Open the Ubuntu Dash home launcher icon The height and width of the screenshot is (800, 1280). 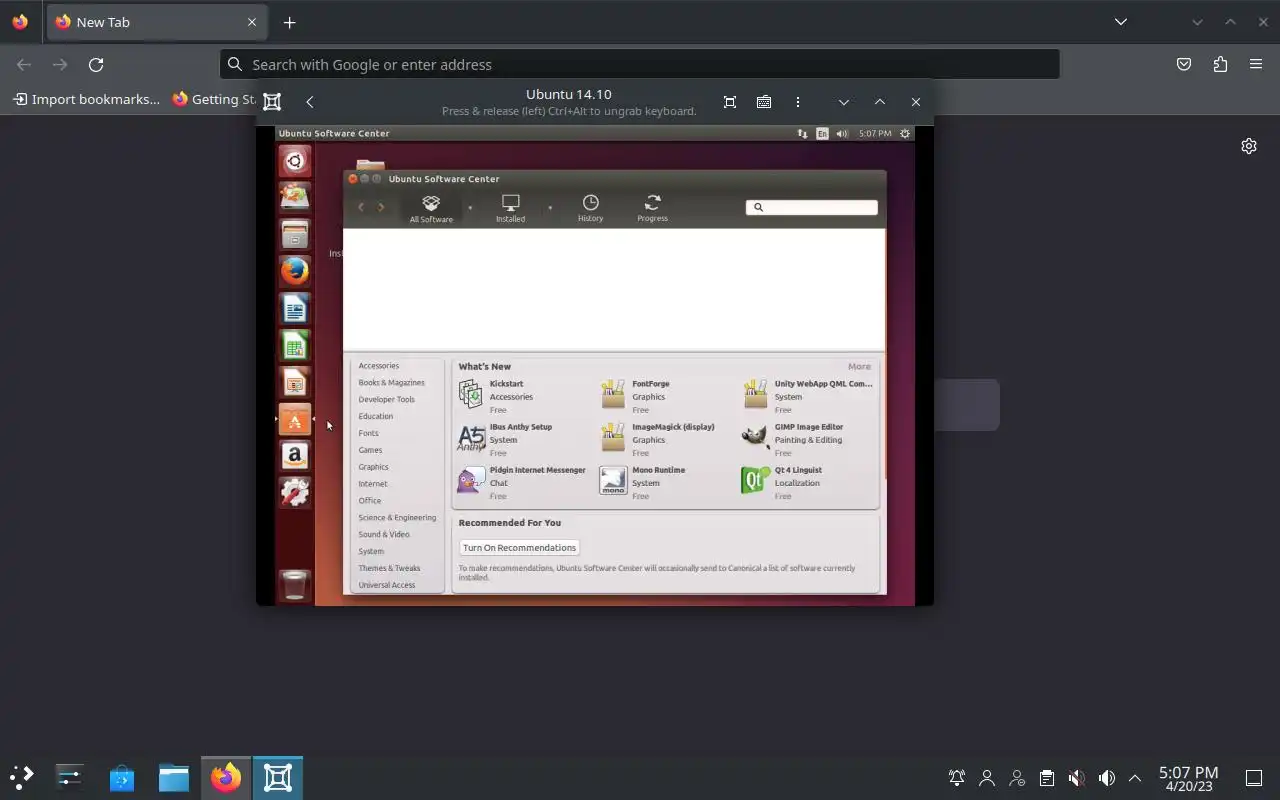pos(295,161)
